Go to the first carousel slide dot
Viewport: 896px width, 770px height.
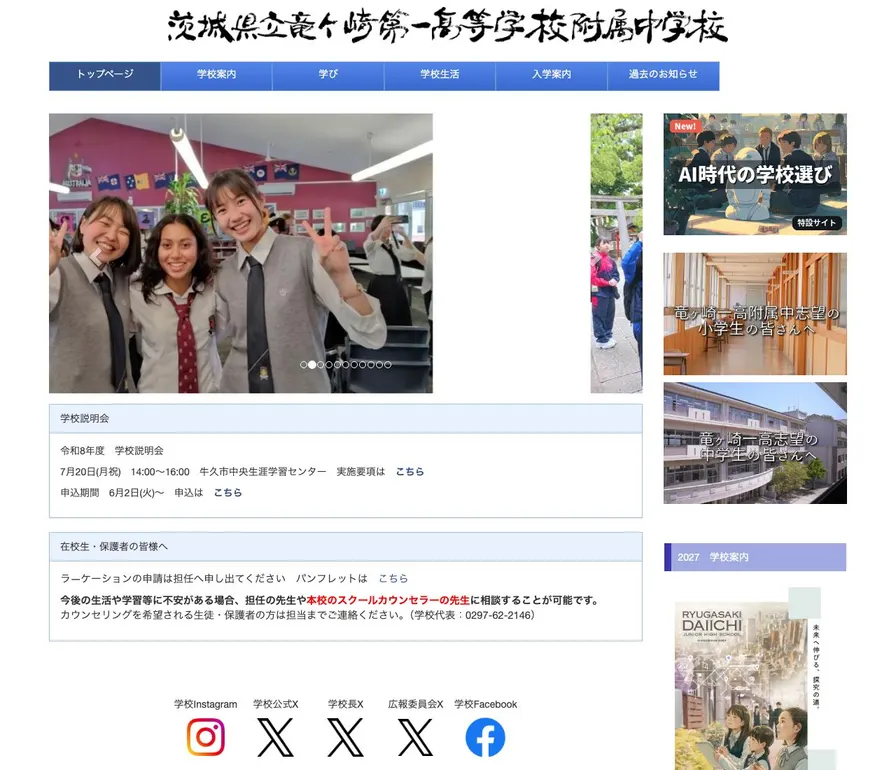303,364
